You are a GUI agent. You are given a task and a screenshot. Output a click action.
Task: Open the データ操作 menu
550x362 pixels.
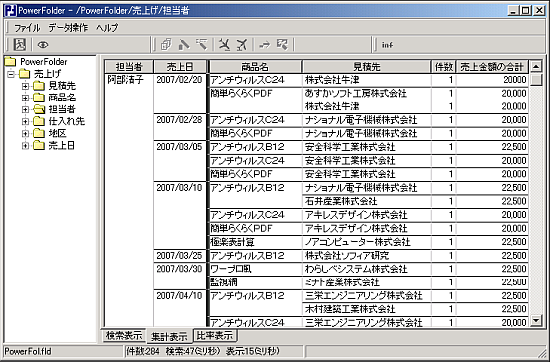(x=68, y=27)
